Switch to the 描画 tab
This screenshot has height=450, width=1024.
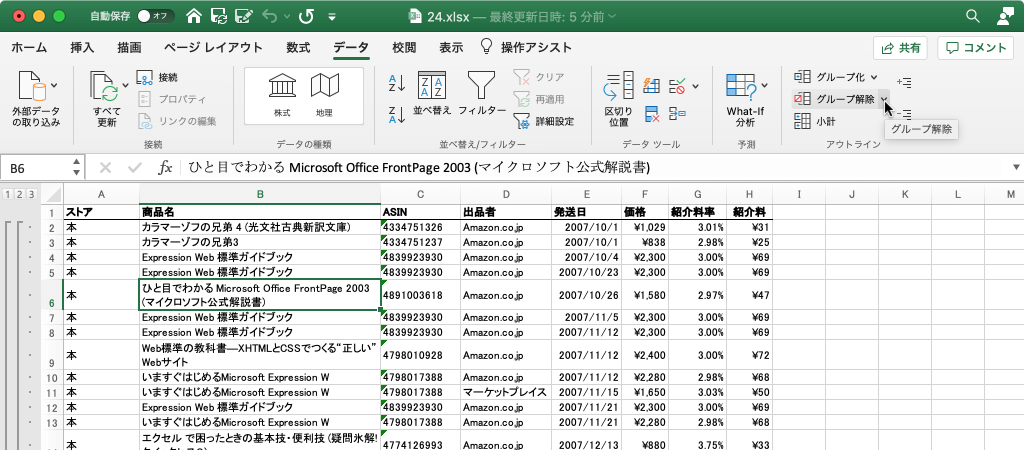(x=129, y=47)
